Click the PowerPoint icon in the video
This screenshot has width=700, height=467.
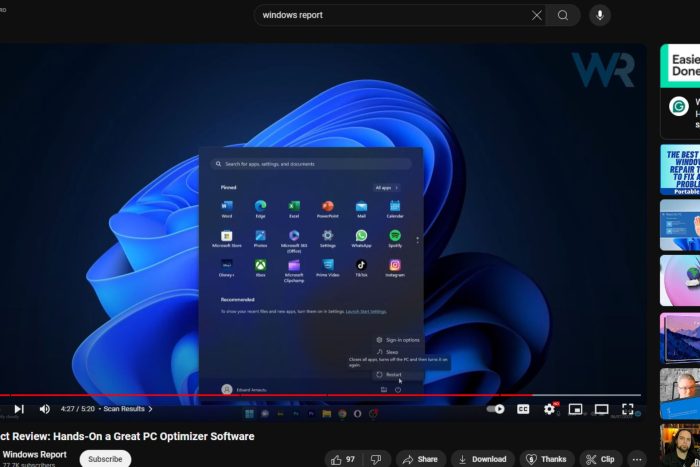click(328, 208)
